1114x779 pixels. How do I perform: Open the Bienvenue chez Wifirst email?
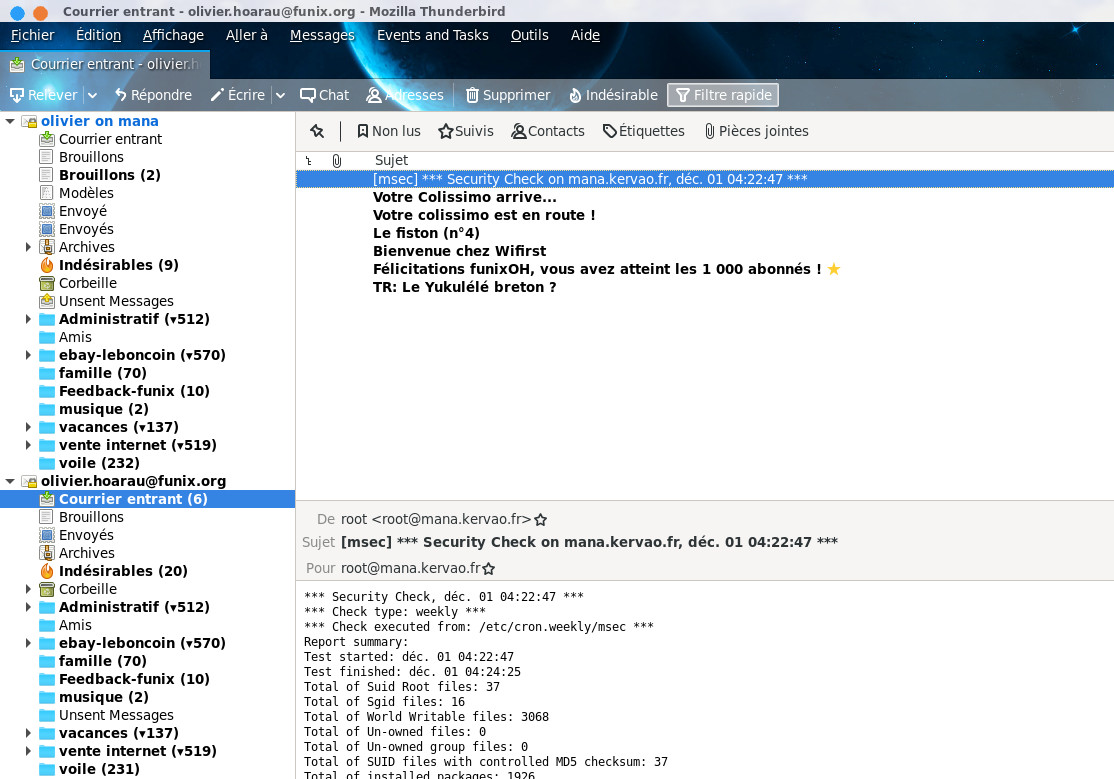pos(459,251)
